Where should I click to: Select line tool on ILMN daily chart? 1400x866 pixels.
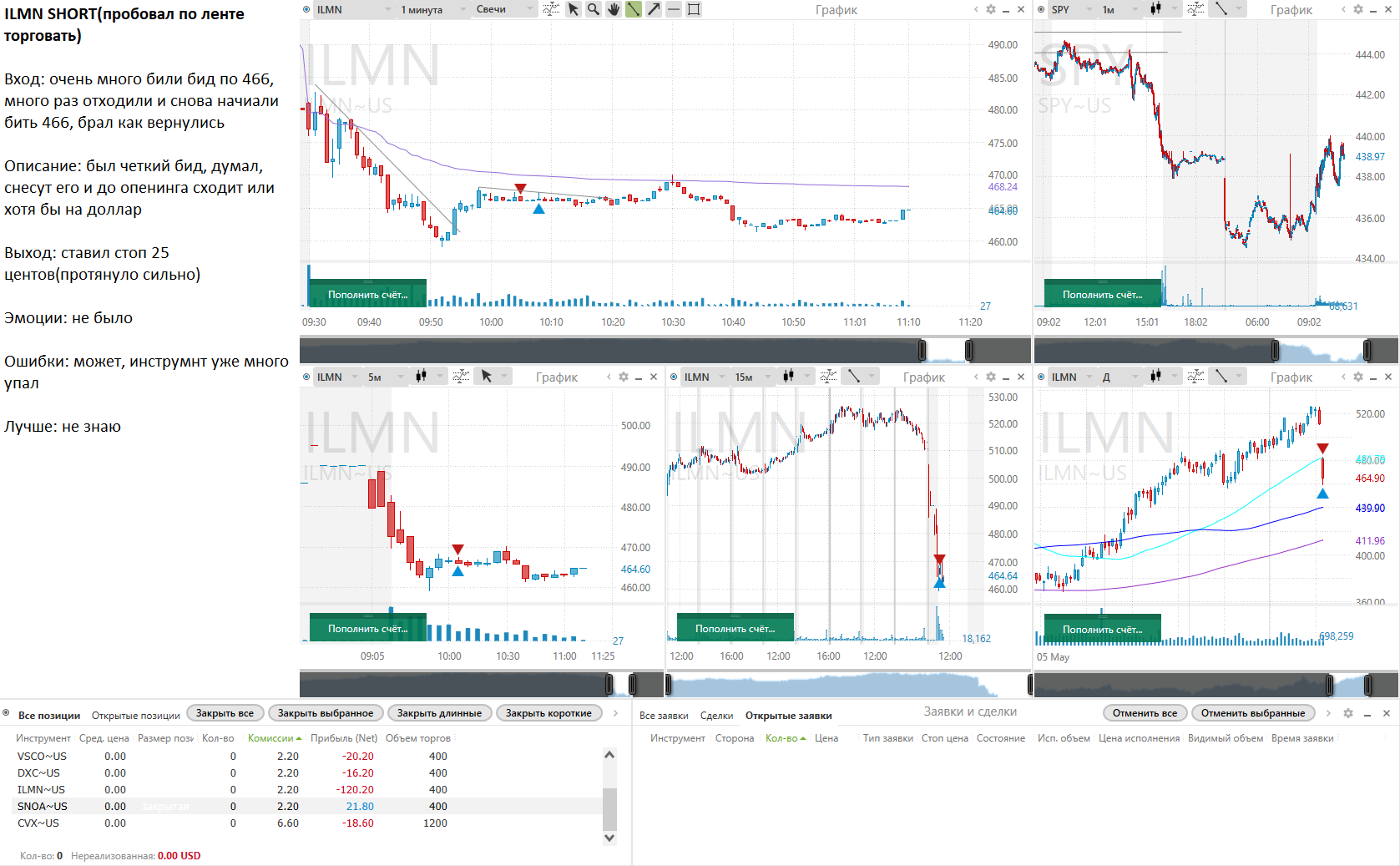point(1221,377)
